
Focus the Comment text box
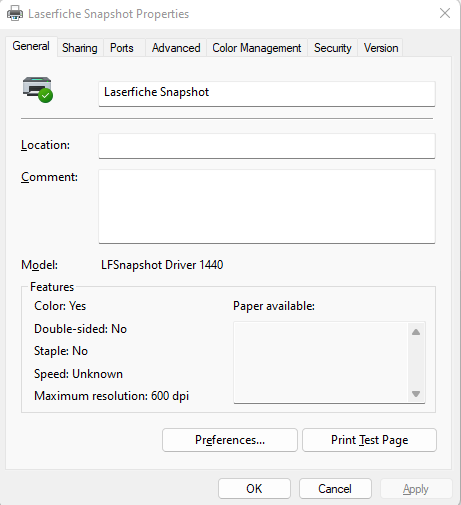267,206
